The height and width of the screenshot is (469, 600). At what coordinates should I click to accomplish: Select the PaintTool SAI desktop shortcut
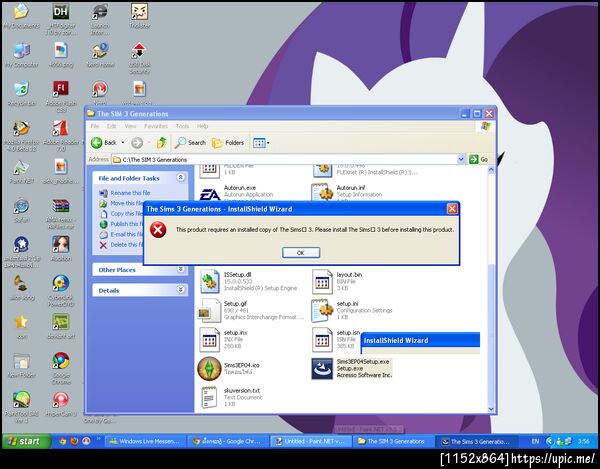(21, 407)
